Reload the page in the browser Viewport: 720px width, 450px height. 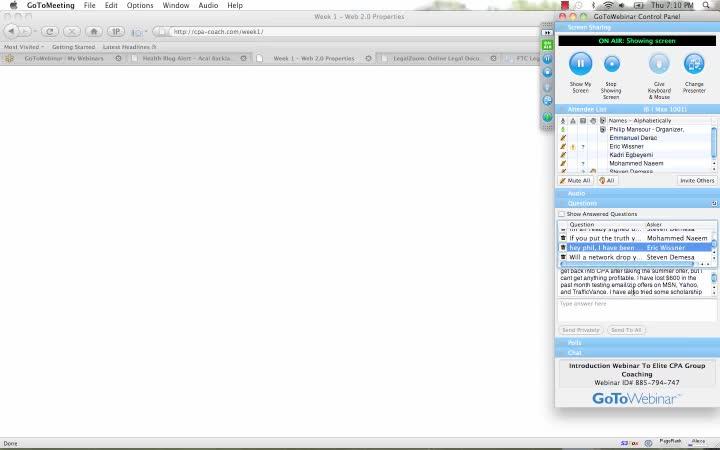pos(50,31)
